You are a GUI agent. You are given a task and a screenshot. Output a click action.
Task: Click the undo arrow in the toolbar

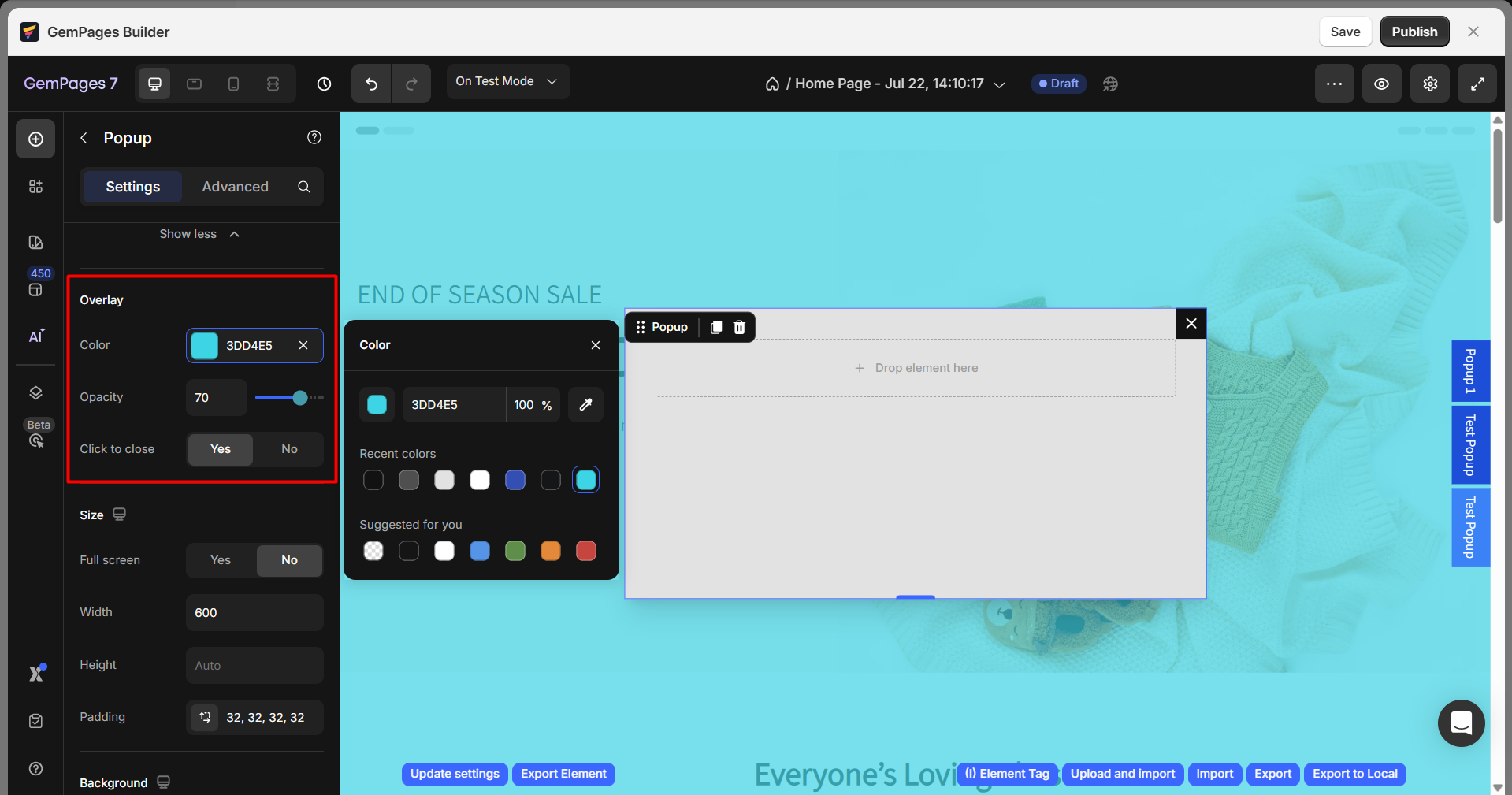coord(371,84)
